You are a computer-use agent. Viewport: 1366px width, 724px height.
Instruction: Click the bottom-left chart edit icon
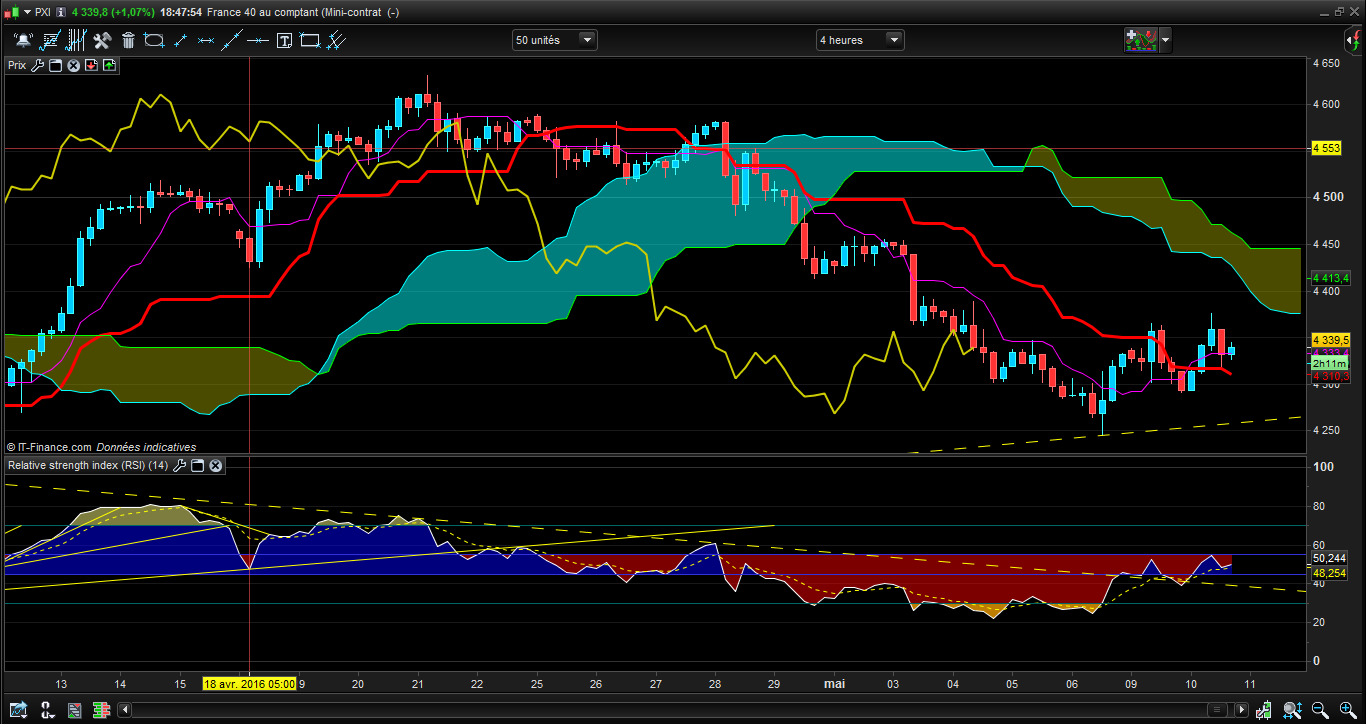click(19, 710)
